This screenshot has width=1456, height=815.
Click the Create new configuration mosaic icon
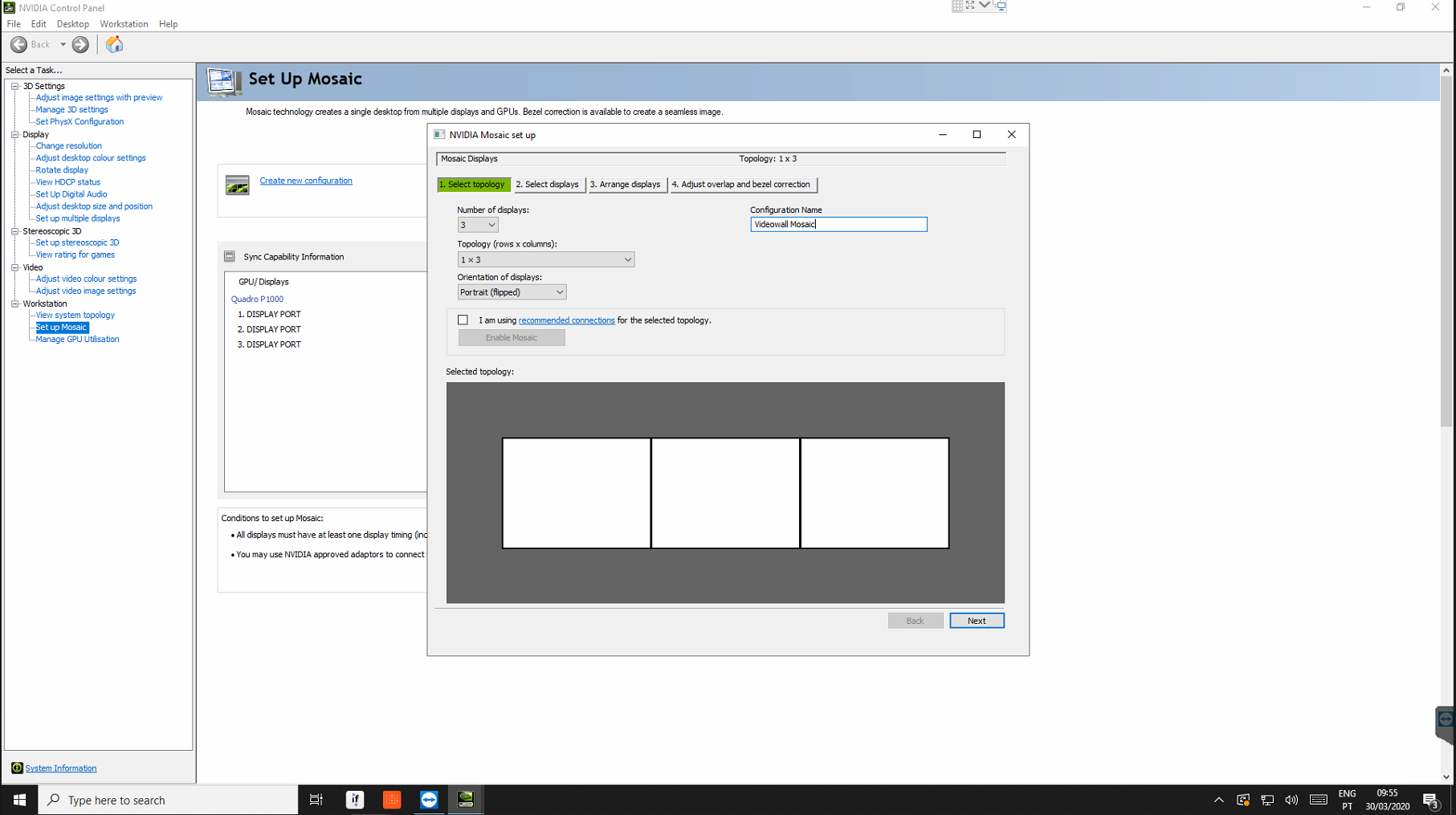click(237, 185)
